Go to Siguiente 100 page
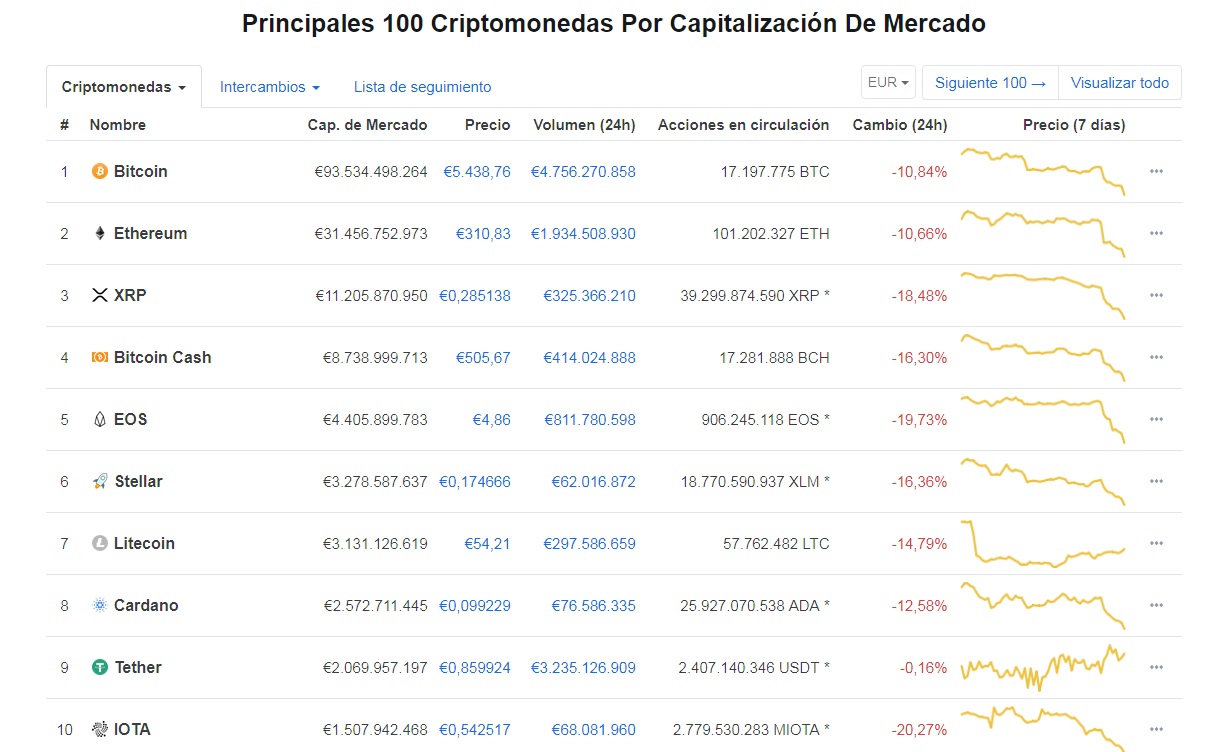This screenshot has width=1224, height=752. click(990, 83)
